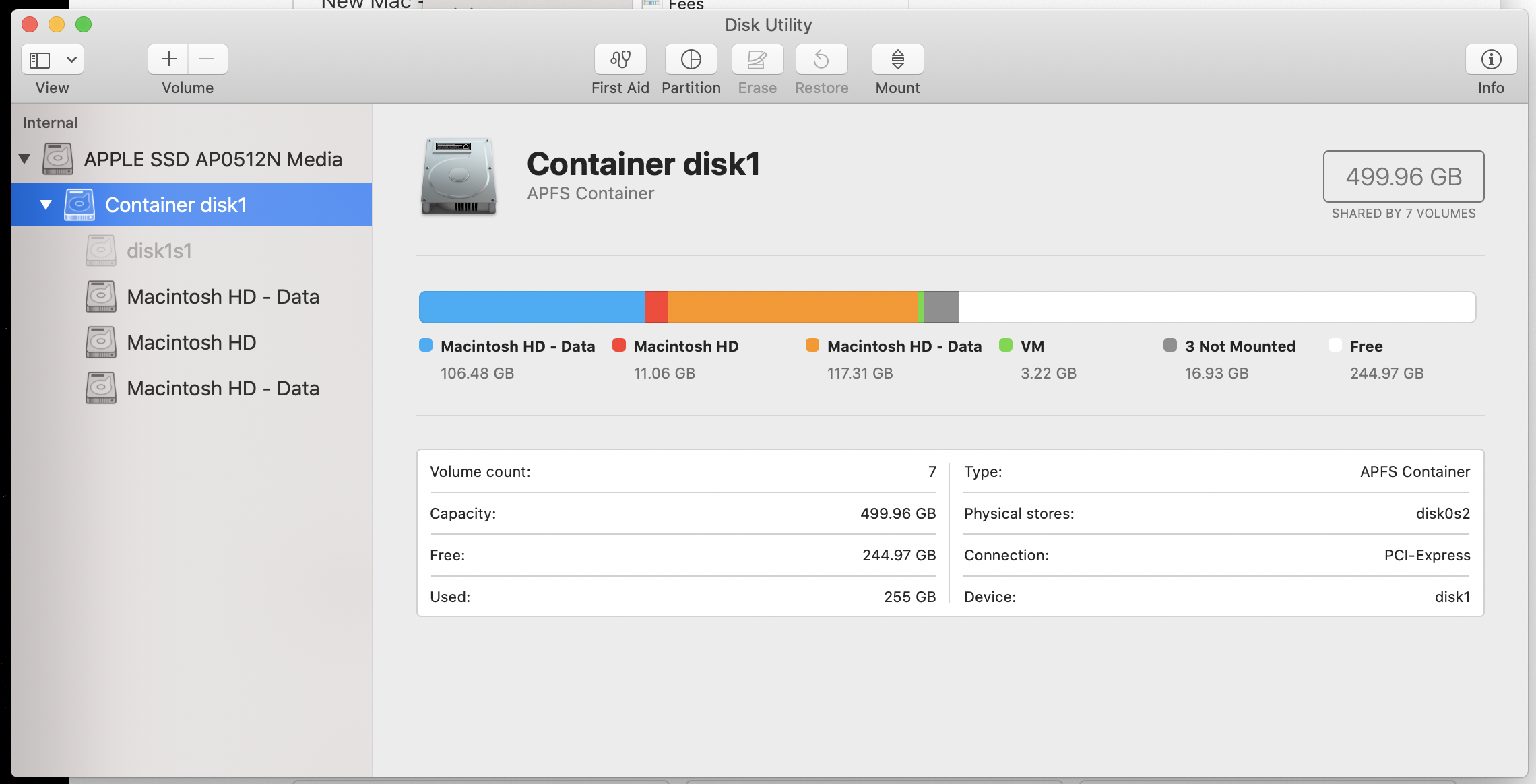Click the blue Macintosh HD - Data legend swatch
1536x784 pixels.
pos(425,346)
